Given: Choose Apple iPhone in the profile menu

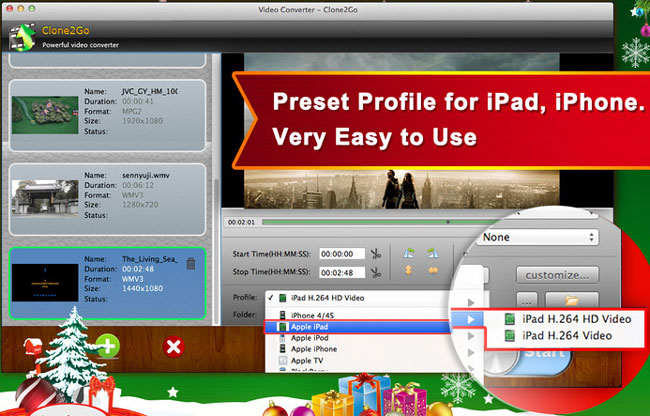Looking at the screenshot, I should pyautogui.click(x=358, y=349).
